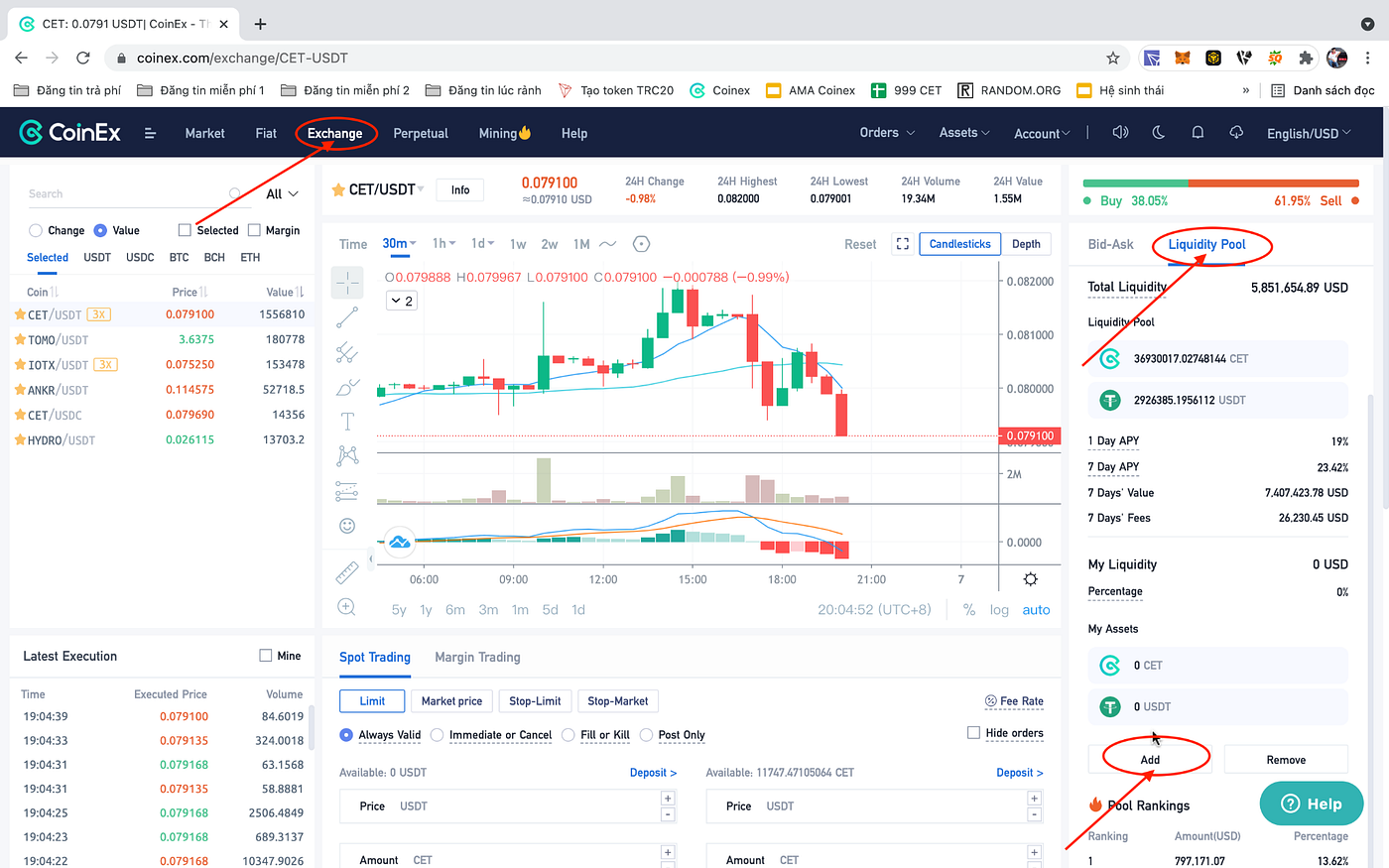The width and height of the screenshot is (1389, 868).
Task: Bookmark this page with the star icon
Action: pos(1113,58)
